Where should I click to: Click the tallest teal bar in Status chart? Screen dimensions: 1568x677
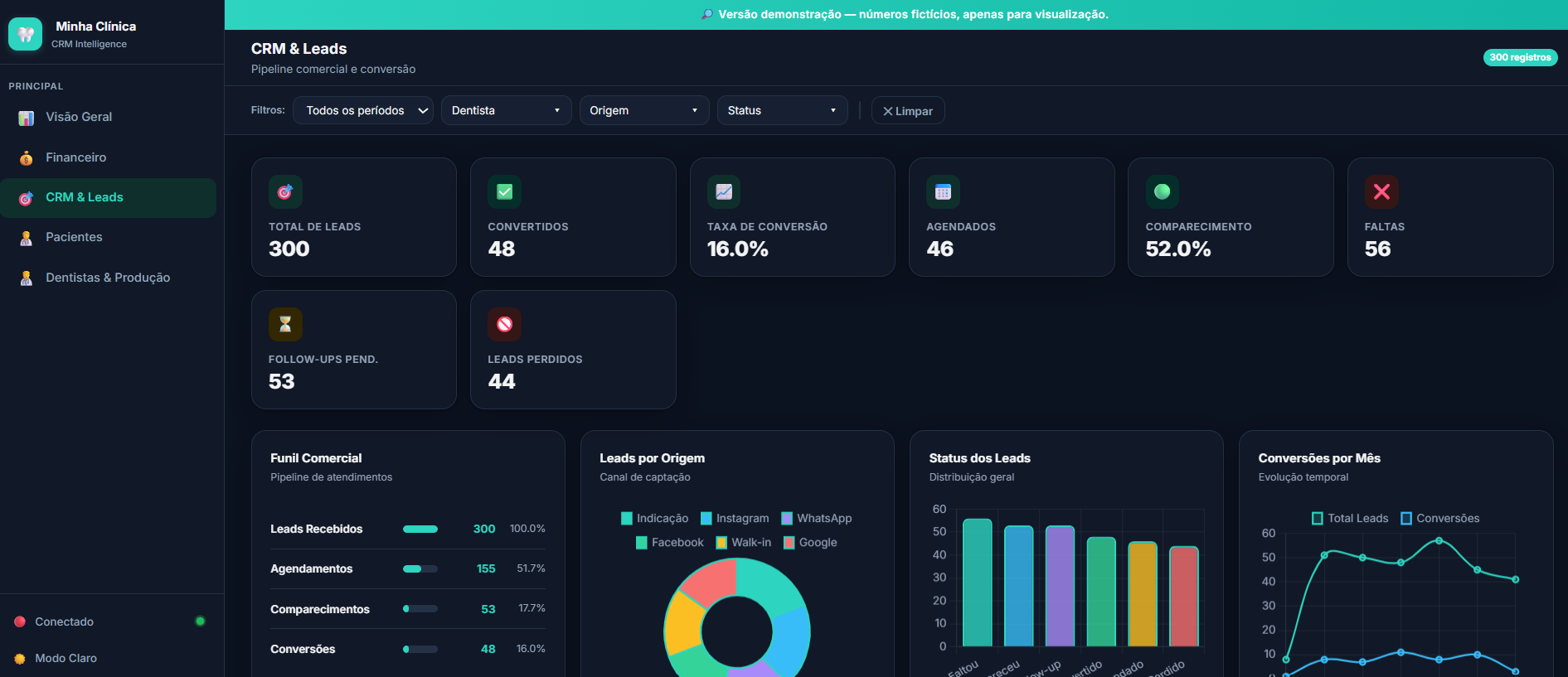tap(978, 583)
